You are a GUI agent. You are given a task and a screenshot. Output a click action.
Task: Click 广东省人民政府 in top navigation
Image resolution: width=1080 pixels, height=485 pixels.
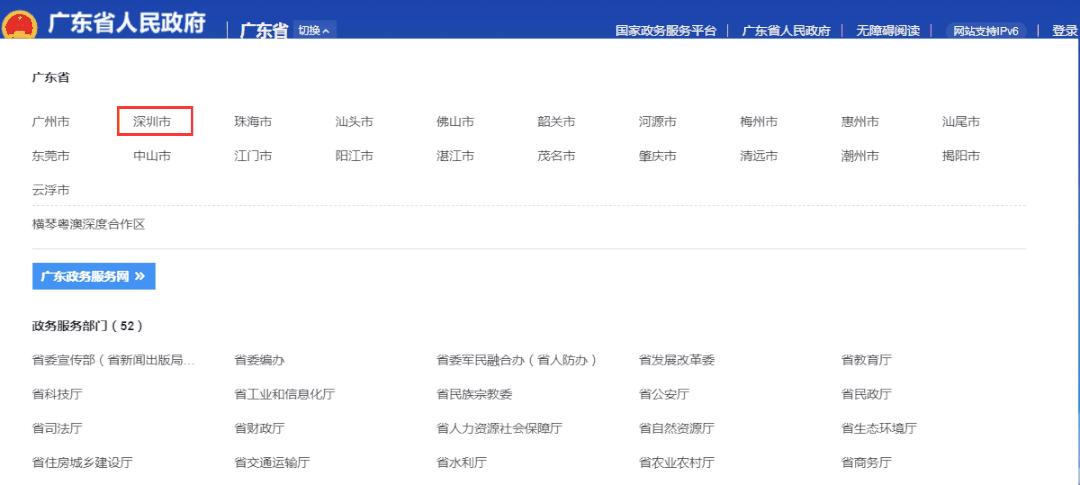[786, 31]
